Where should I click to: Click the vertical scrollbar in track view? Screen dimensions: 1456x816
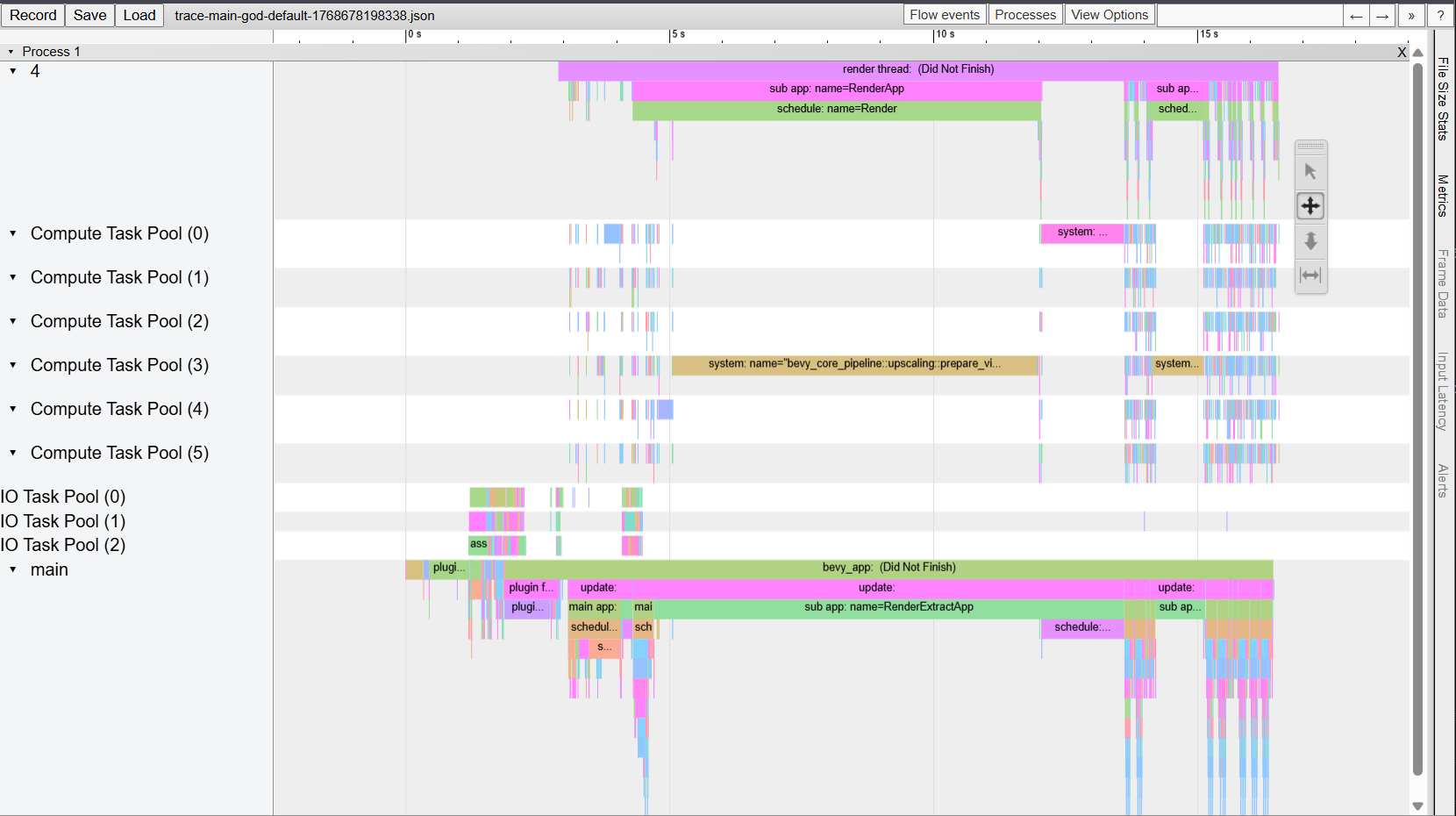coord(1417,421)
